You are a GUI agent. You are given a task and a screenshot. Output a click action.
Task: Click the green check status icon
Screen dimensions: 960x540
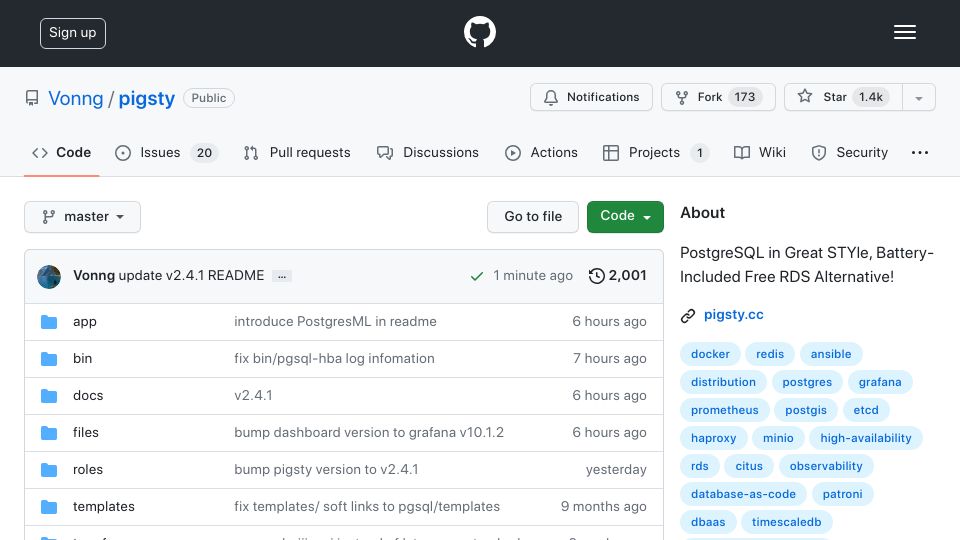pos(477,277)
